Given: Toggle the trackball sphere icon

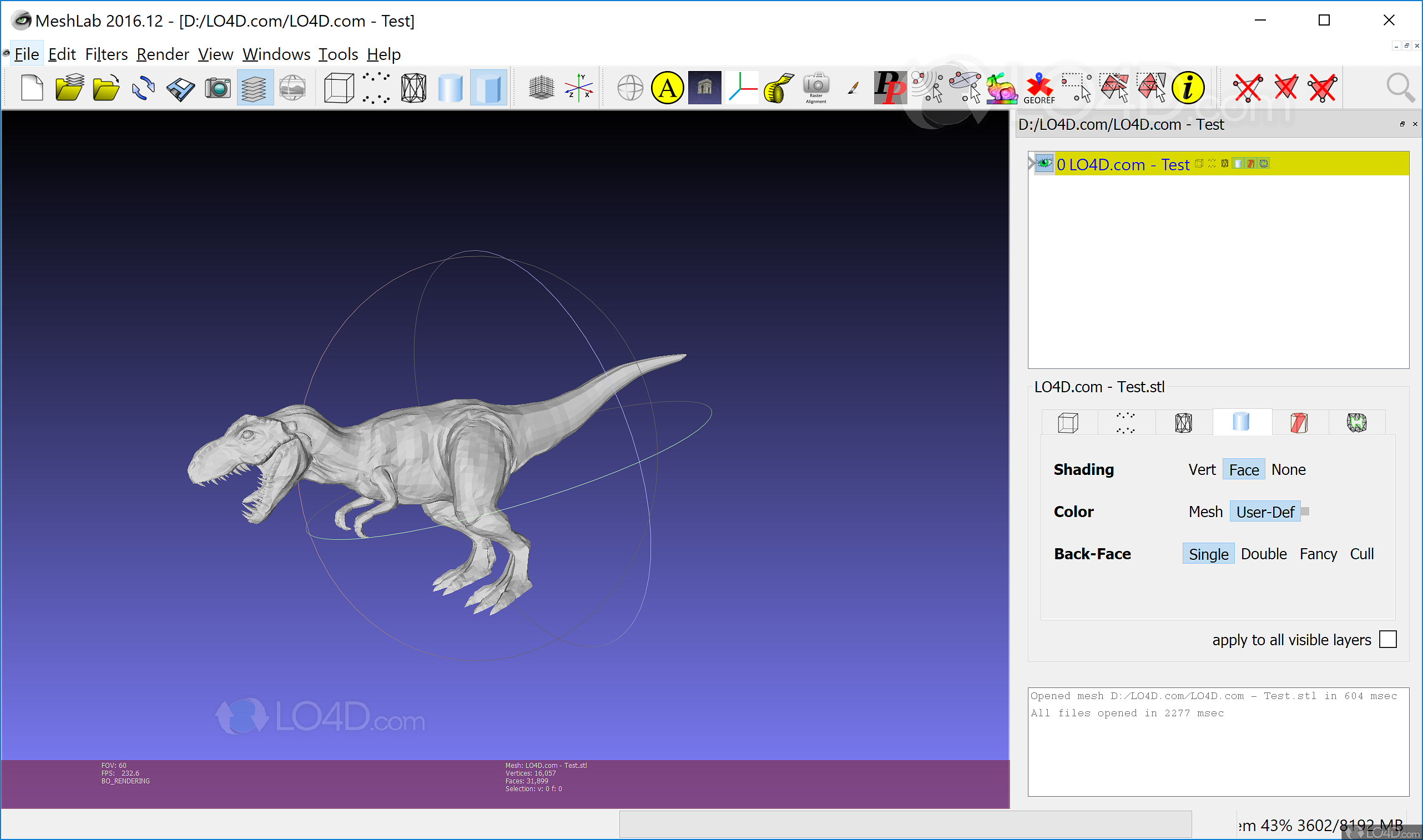Looking at the screenshot, I should tap(630, 88).
